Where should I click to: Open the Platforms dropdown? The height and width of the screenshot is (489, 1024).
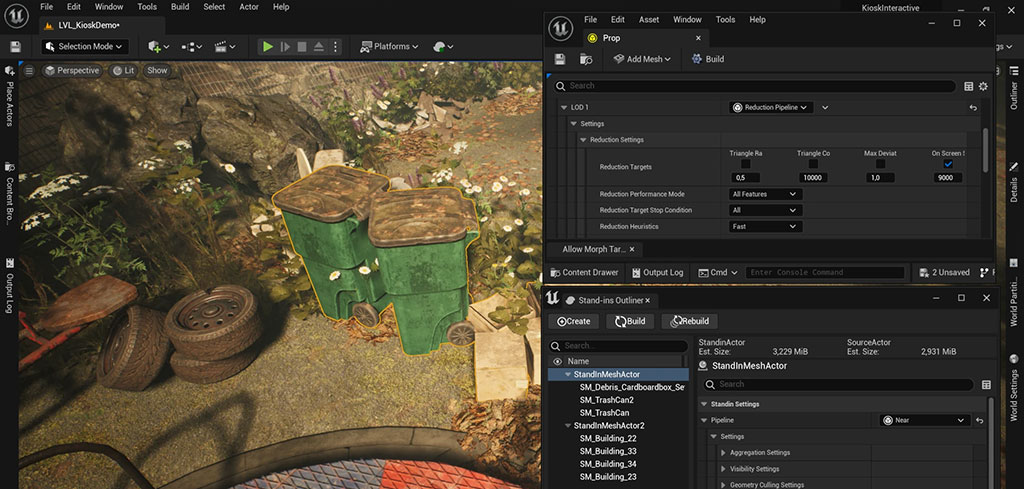(389, 47)
